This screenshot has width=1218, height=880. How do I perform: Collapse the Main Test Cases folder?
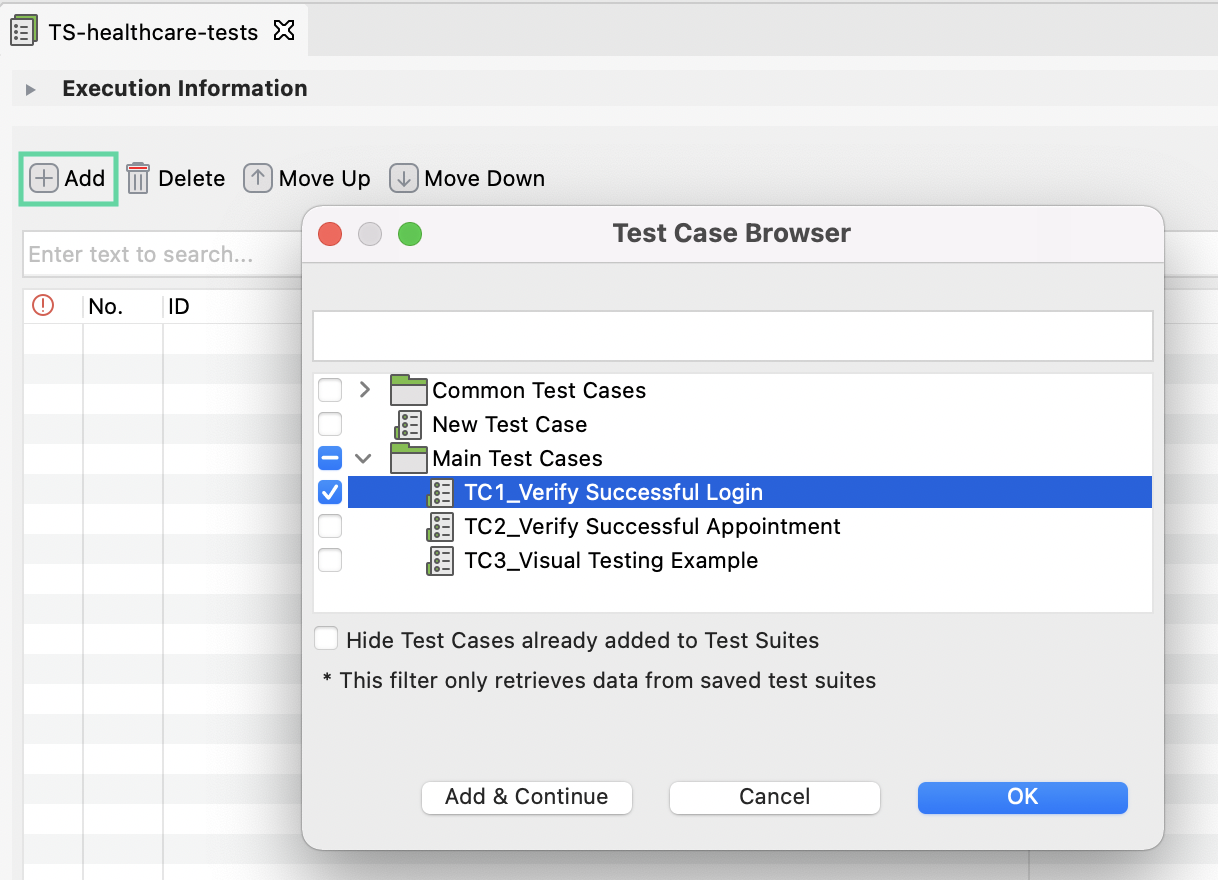pos(364,458)
